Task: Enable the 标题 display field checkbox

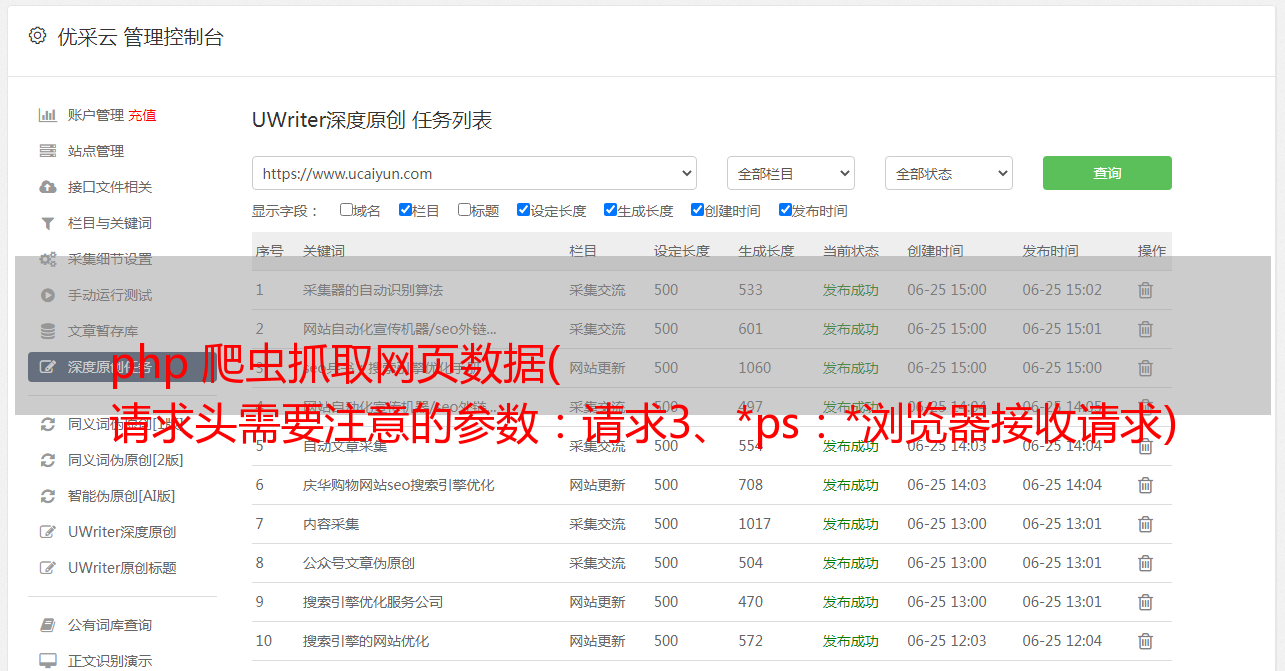Action: coord(464,210)
